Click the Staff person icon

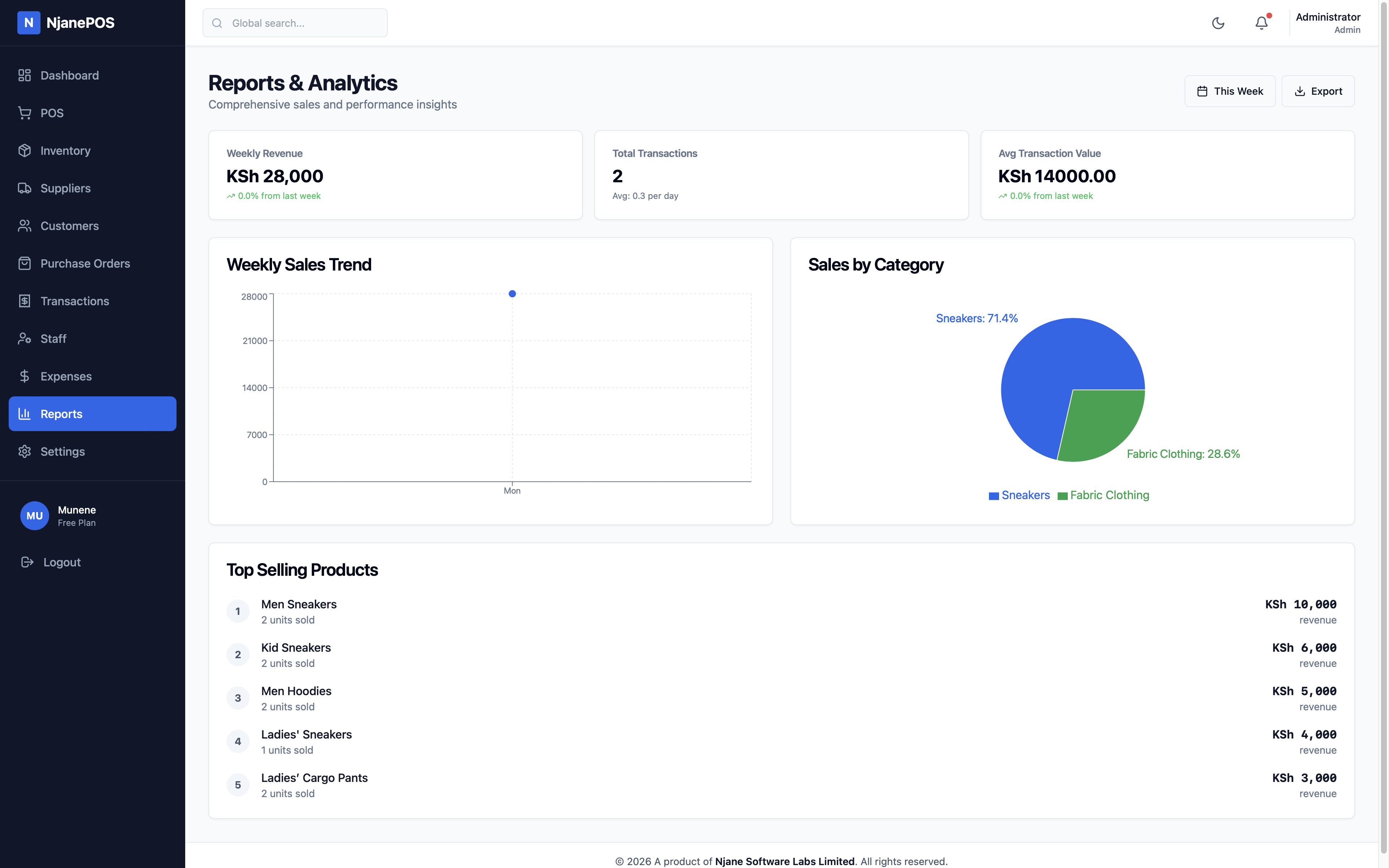click(x=25, y=338)
